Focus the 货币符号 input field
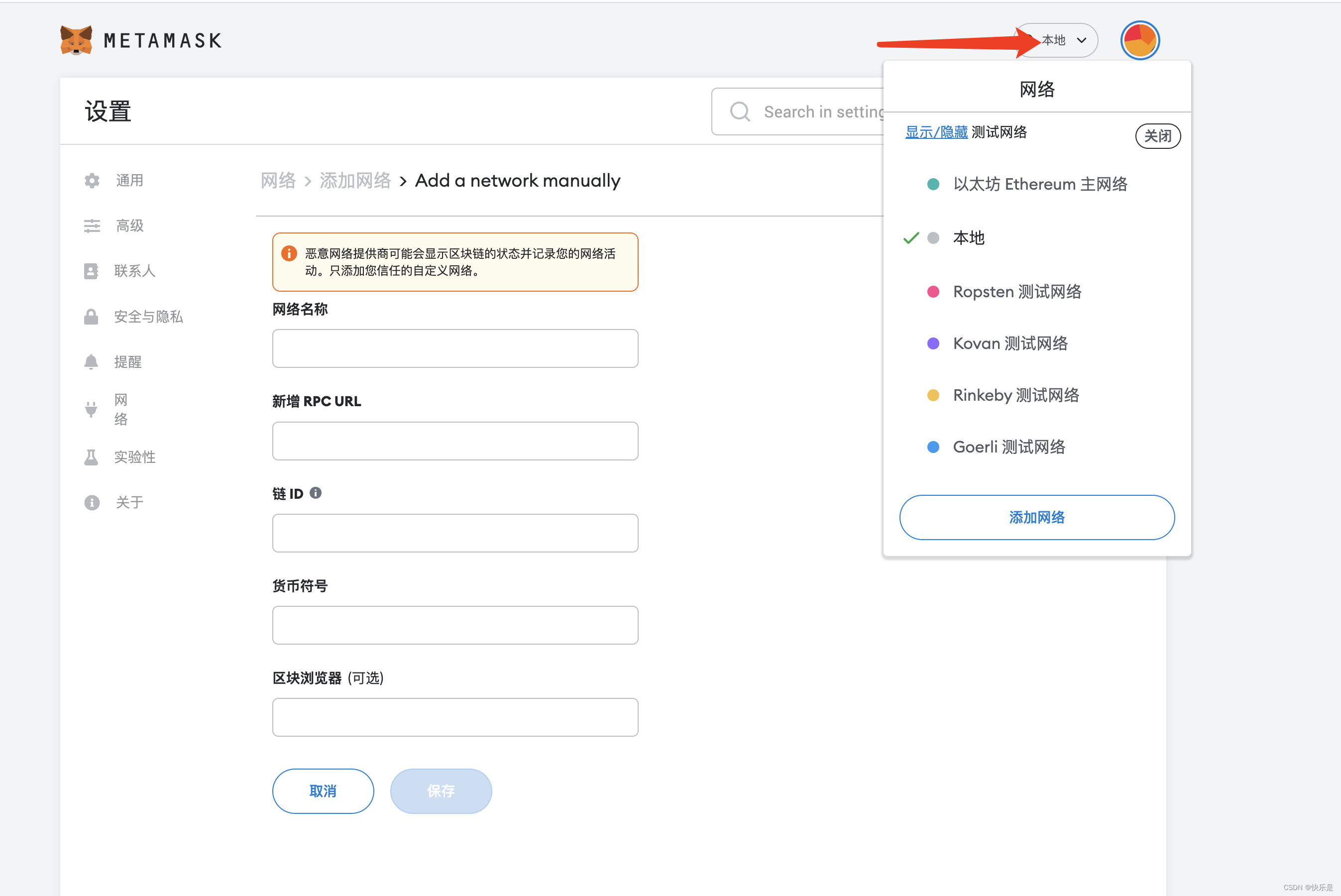The image size is (1341, 896). pyautogui.click(x=455, y=625)
